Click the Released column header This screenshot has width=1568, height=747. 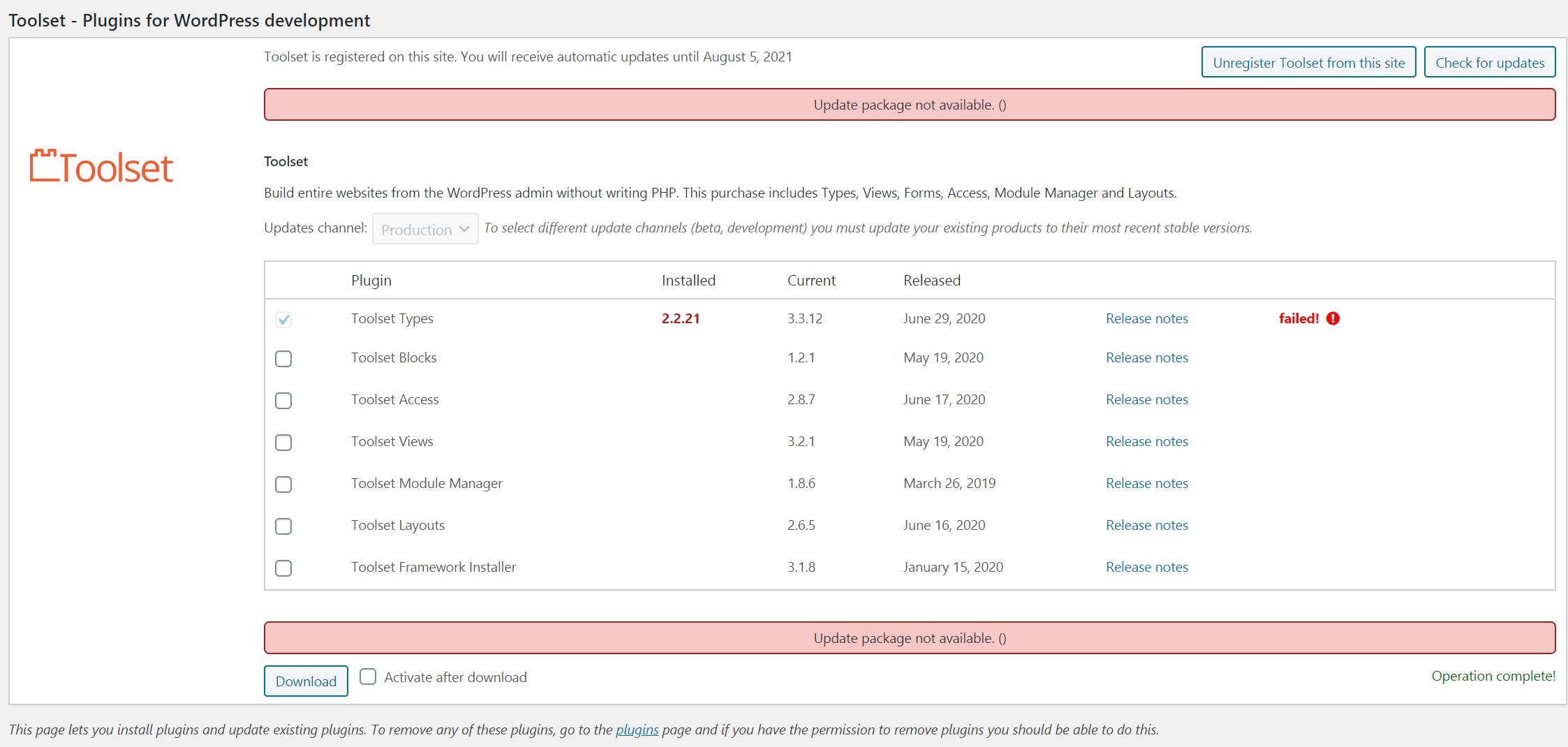click(x=932, y=280)
